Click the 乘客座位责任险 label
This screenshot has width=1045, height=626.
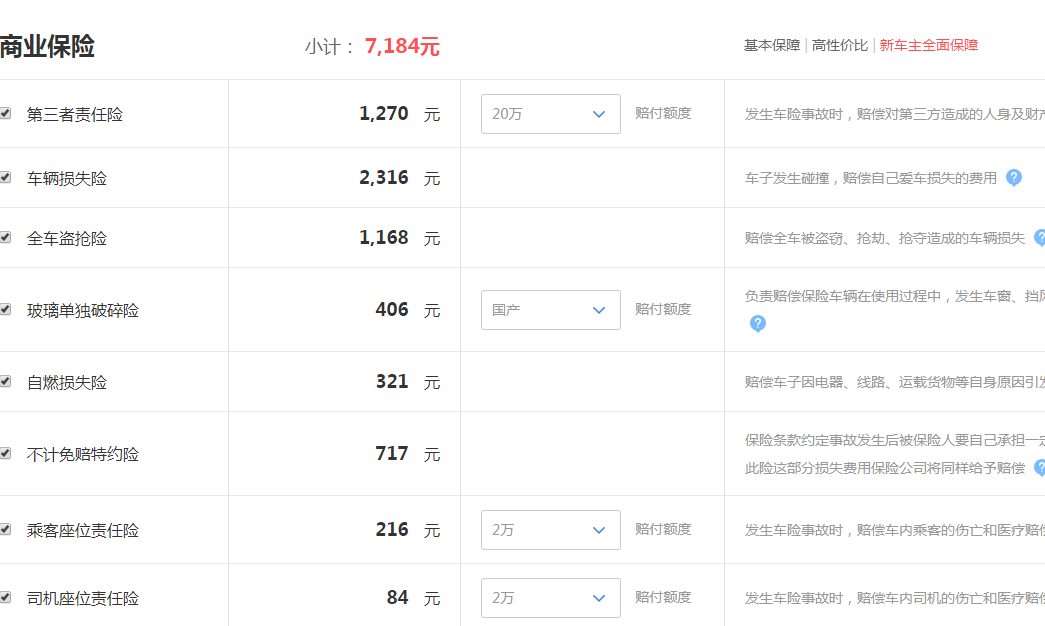tap(83, 531)
